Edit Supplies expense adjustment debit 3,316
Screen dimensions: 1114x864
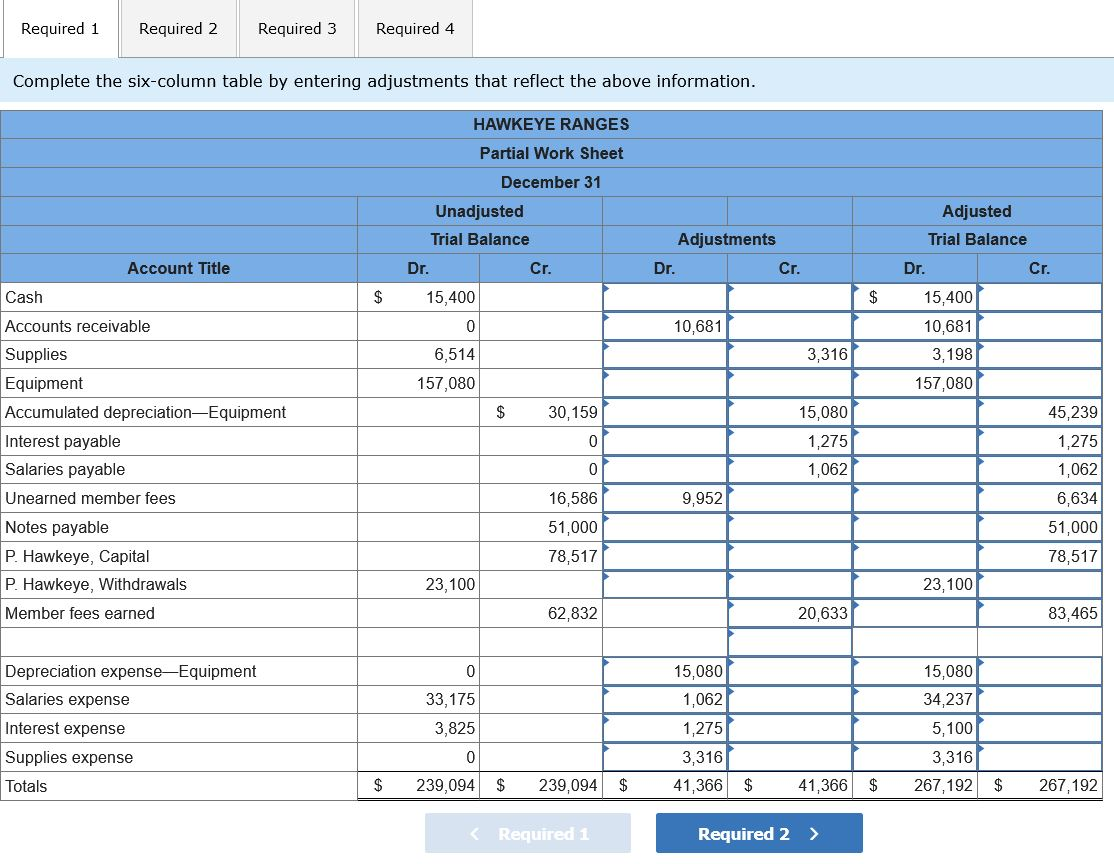point(665,757)
